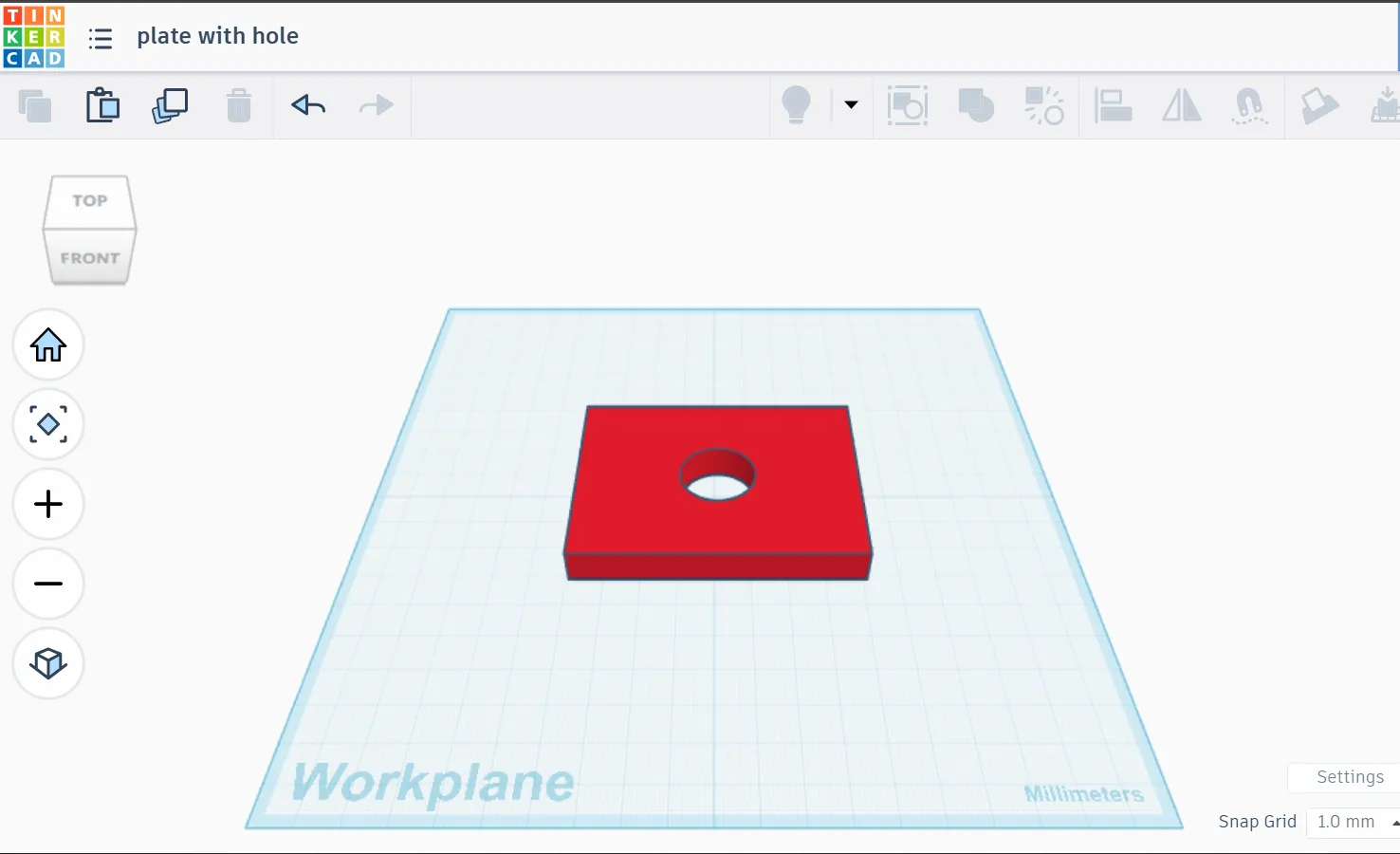Switch to the TOP view on the cube
Image resolution: width=1400 pixels, height=854 pixels.
(x=90, y=201)
